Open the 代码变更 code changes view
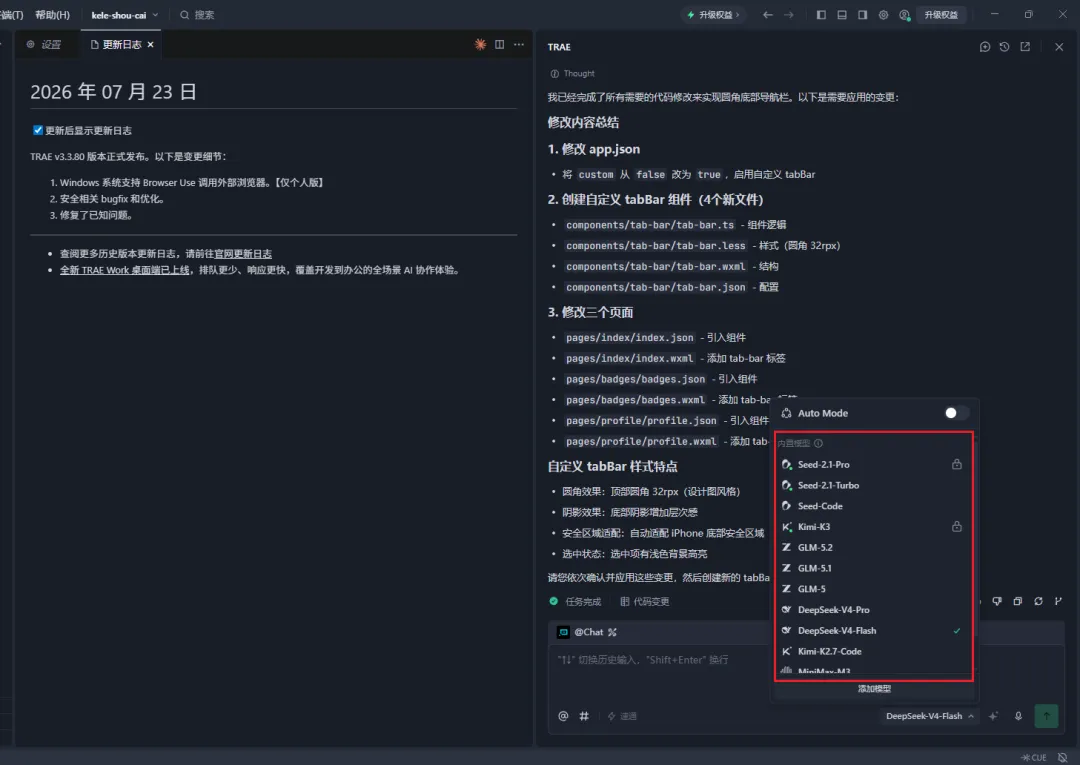The width and height of the screenshot is (1080, 765). click(645, 602)
